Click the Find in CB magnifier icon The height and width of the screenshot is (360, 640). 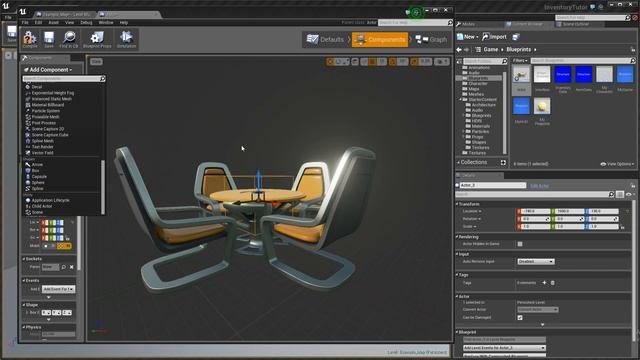coord(69,39)
